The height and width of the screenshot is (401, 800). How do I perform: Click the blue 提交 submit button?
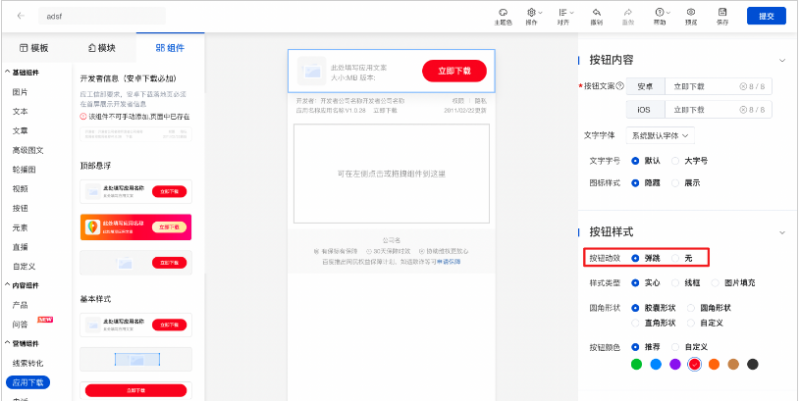pos(766,16)
